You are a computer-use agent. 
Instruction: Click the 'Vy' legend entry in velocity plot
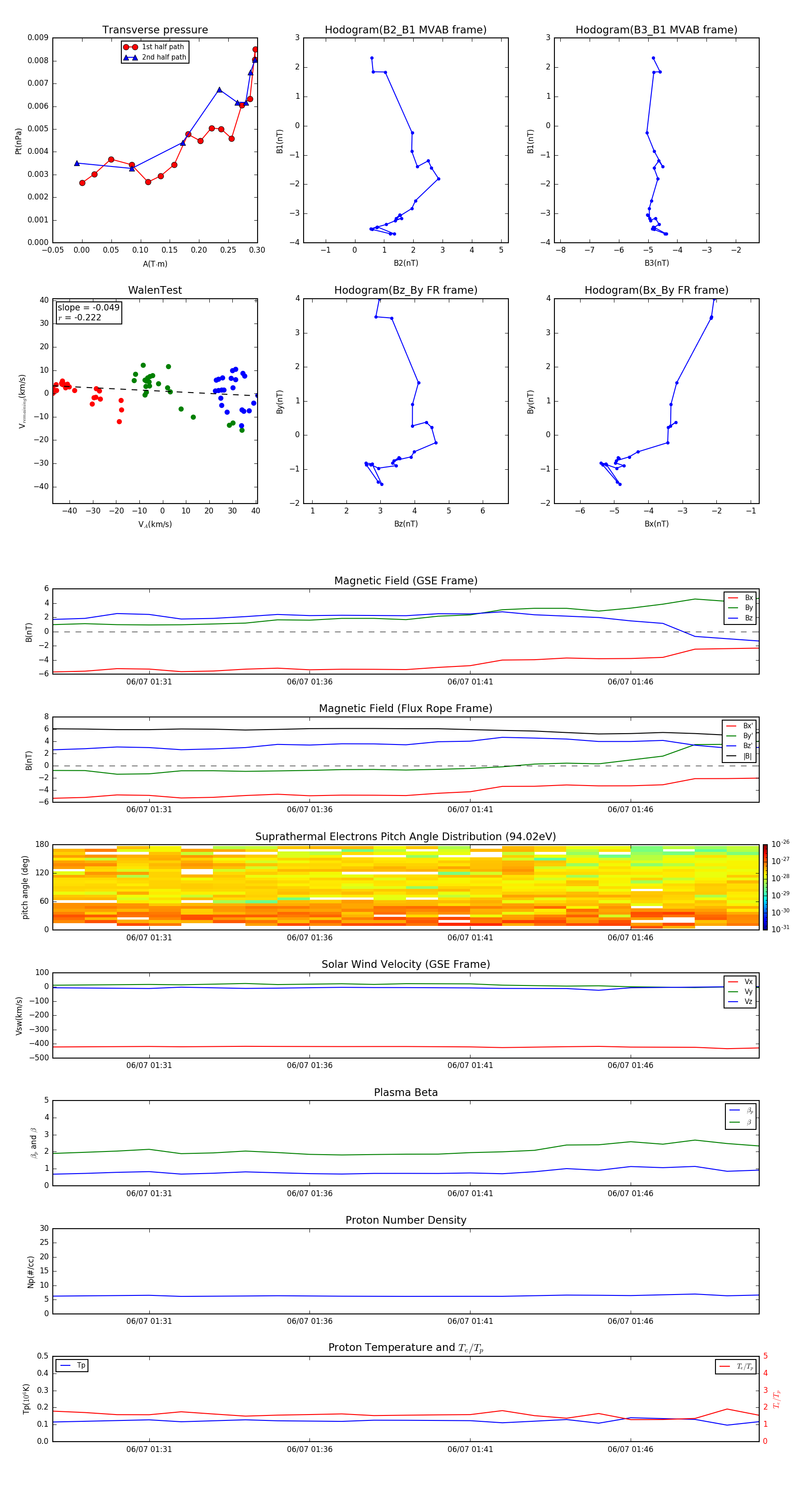[740, 992]
